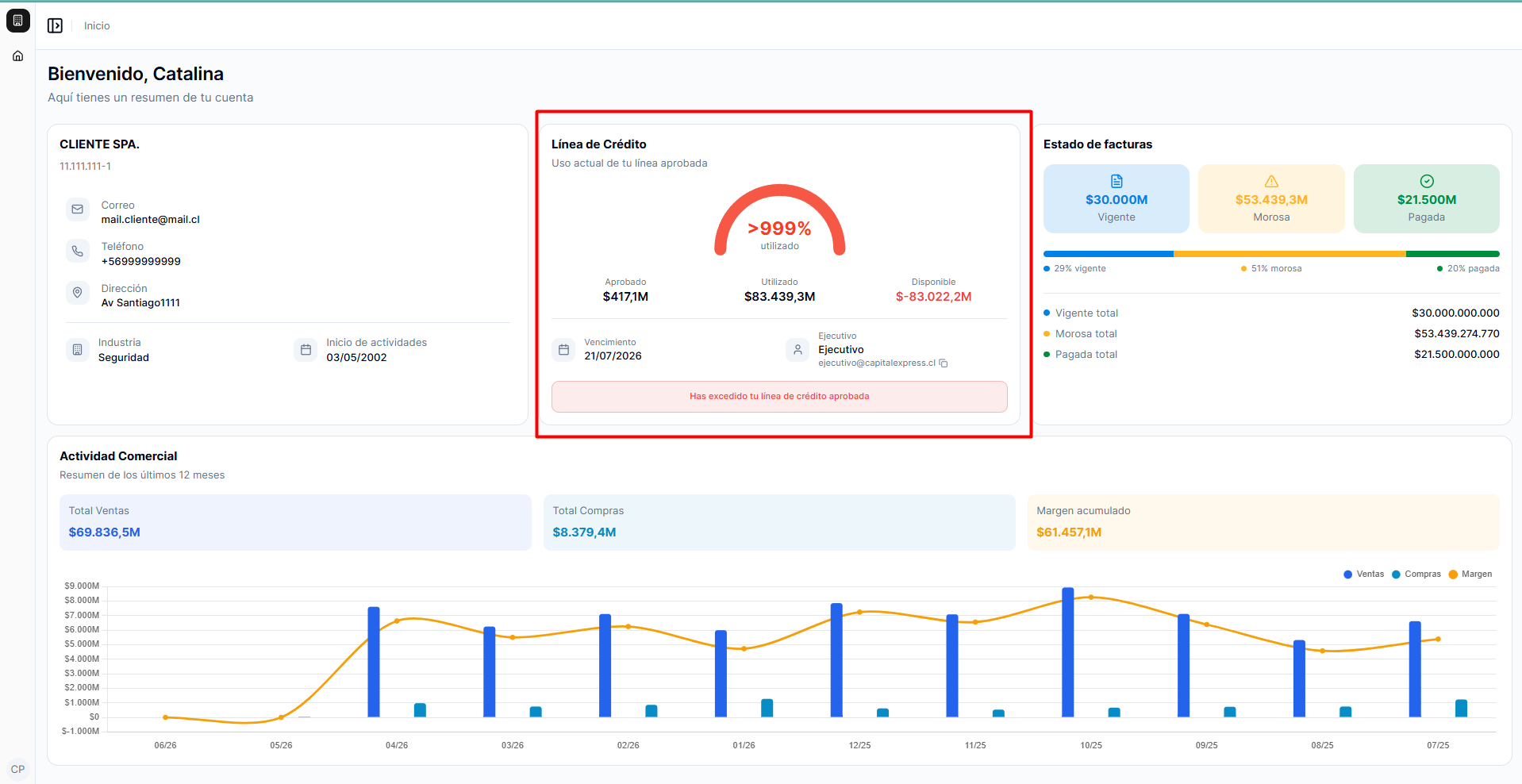This screenshot has width=1522, height=784.
Task: Select the Morosa $53.439,3M card
Action: pos(1271,198)
